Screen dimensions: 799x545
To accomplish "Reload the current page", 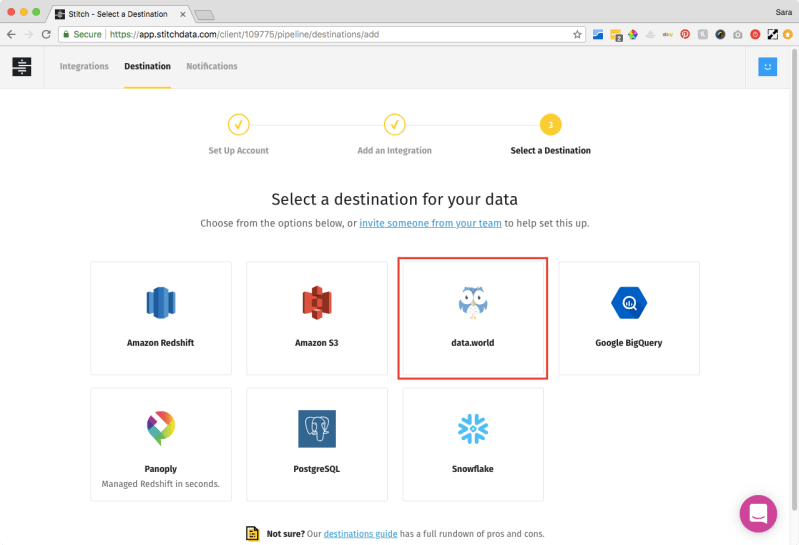I will [x=46, y=34].
